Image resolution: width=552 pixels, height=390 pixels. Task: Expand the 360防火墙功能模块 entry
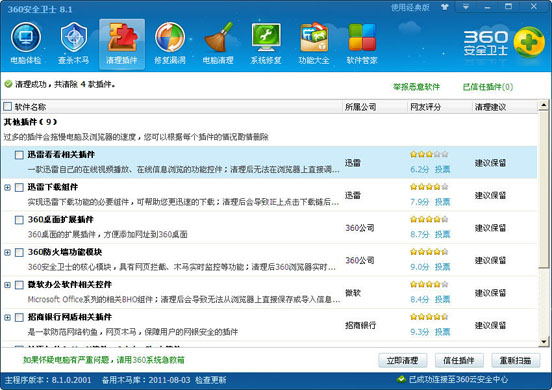pos(7,252)
